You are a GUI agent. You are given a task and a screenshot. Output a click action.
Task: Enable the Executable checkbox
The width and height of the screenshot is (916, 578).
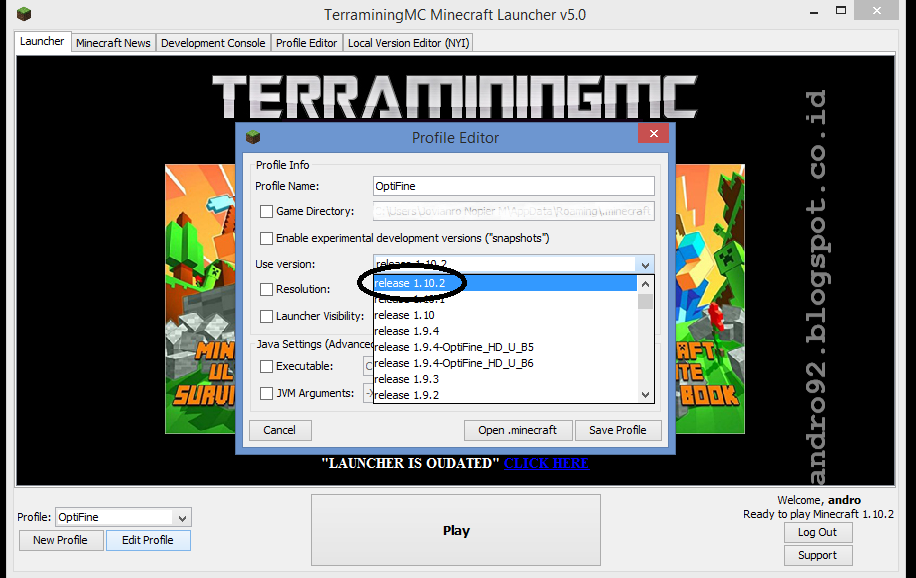tap(266, 366)
